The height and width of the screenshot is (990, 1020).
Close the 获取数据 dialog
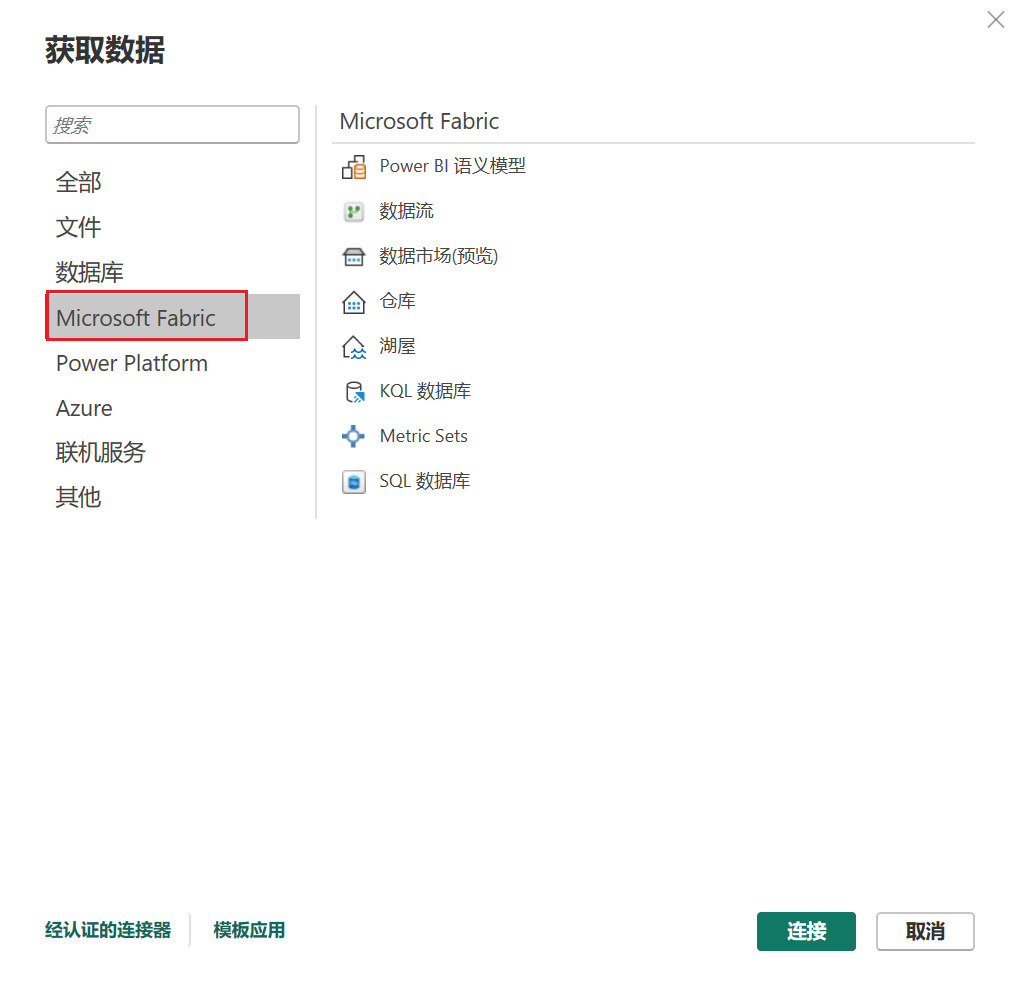click(995, 20)
